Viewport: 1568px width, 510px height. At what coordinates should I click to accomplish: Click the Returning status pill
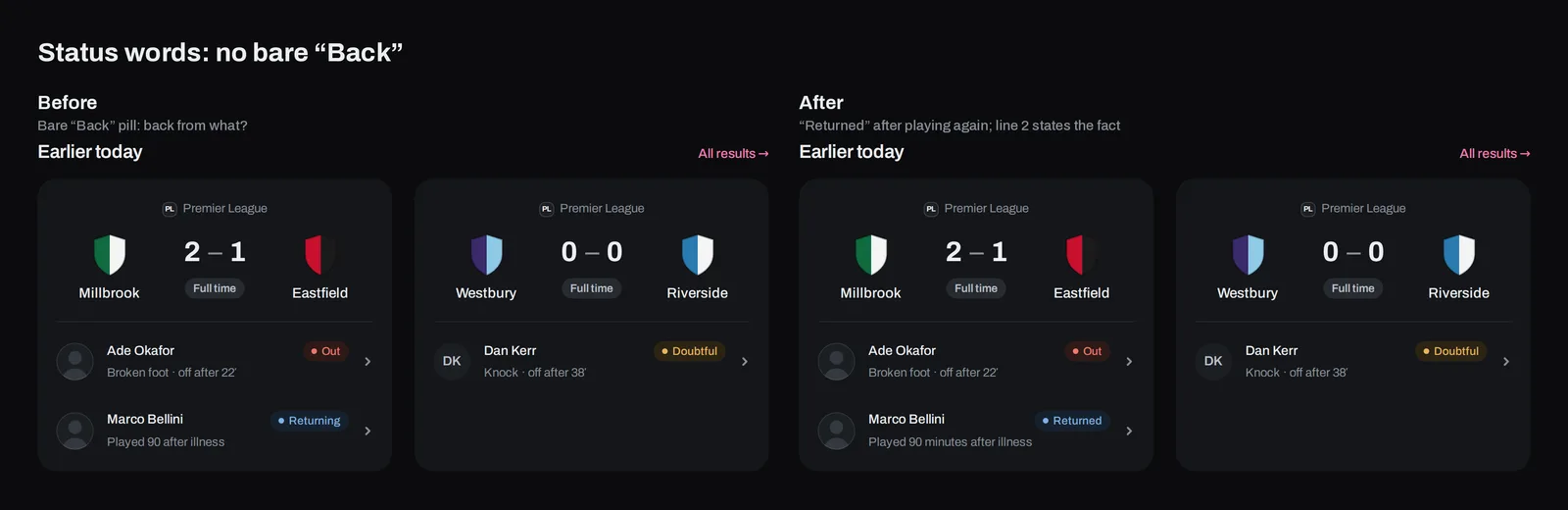[x=310, y=420]
